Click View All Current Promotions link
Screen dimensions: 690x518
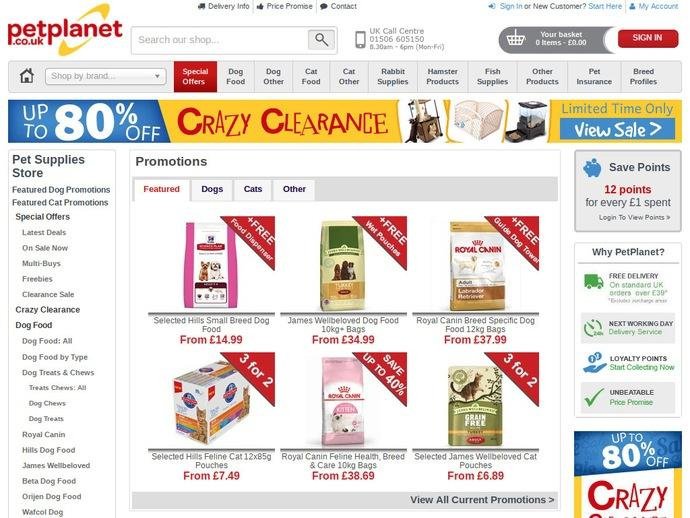tap(482, 500)
